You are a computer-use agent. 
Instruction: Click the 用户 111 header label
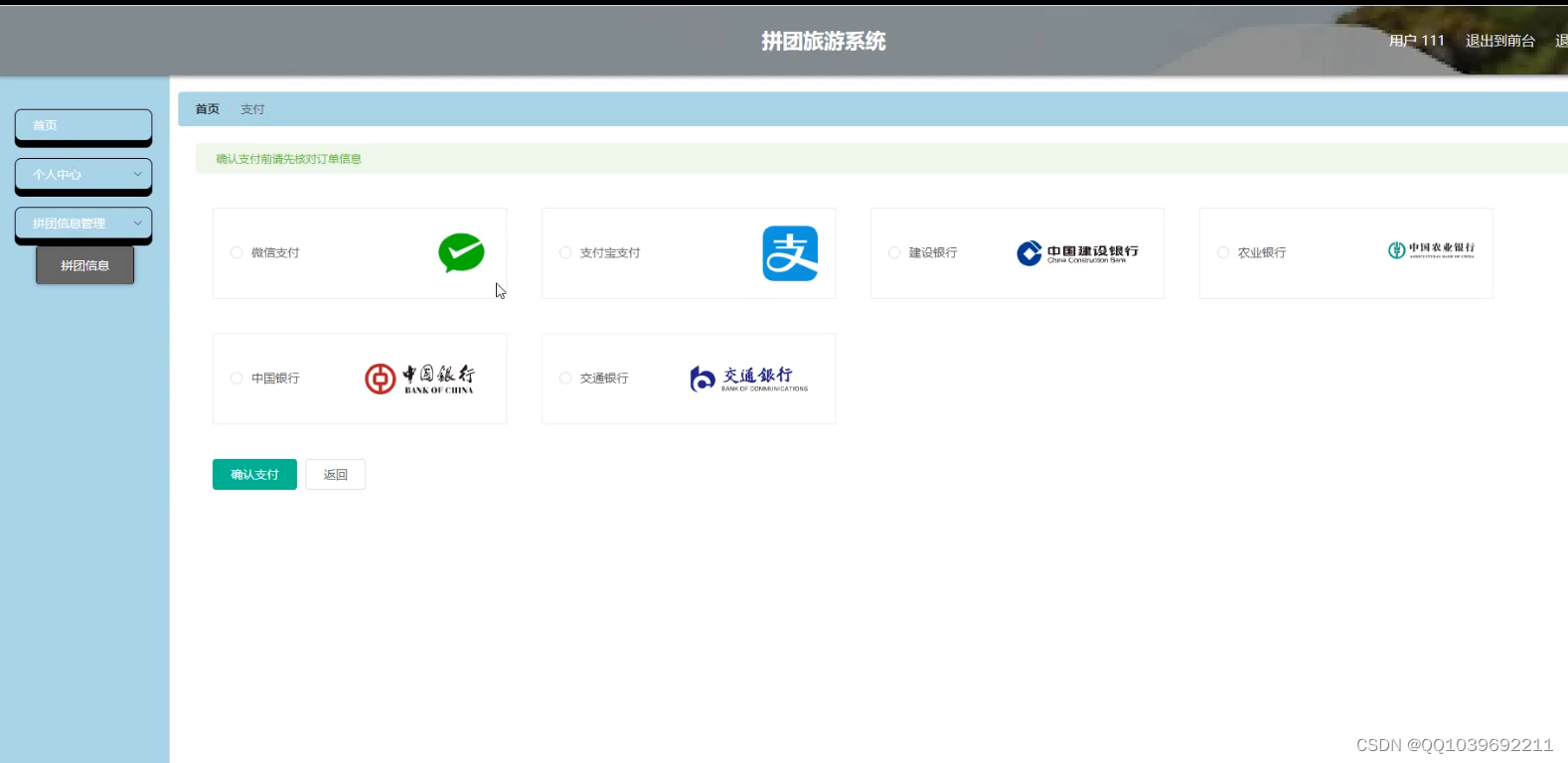point(1417,41)
